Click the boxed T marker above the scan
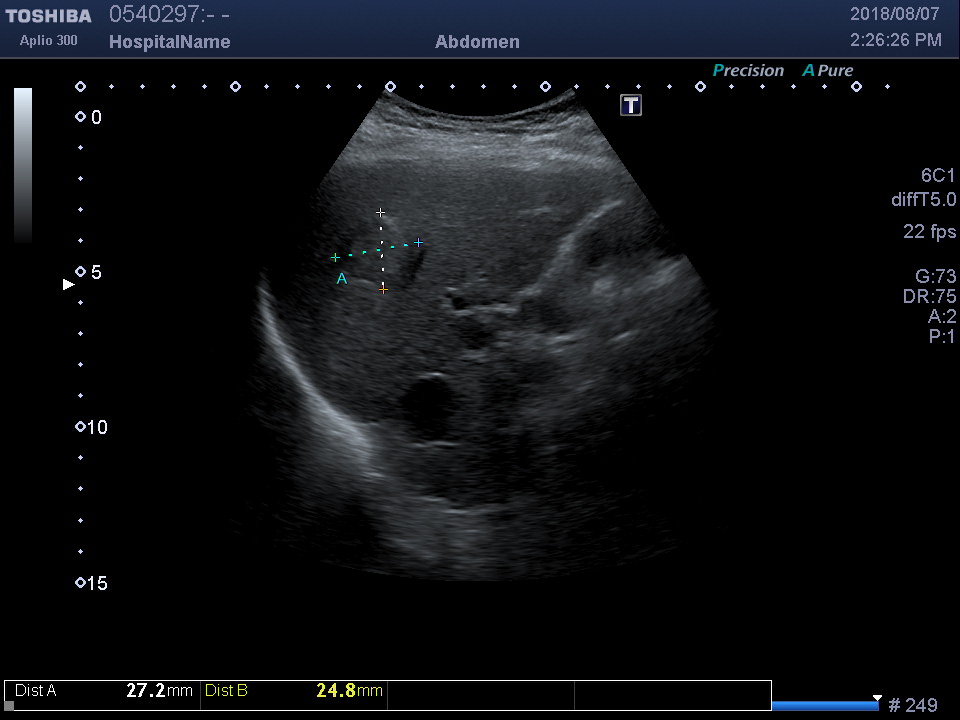This screenshot has height=720, width=960. pyautogui.click(x=631, y=105)
